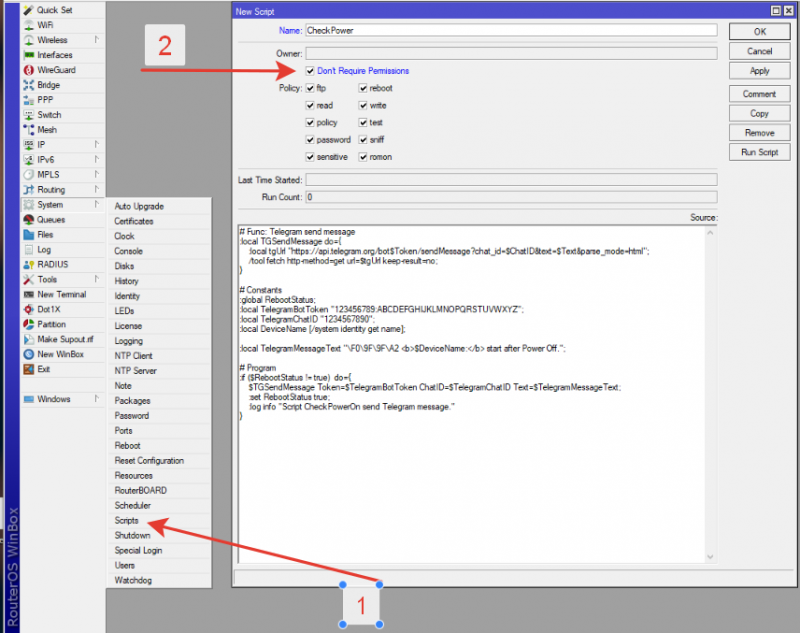Toggle Don't Require Permissions checkbox
800x633 pixels.
click(x=310, y=71)
